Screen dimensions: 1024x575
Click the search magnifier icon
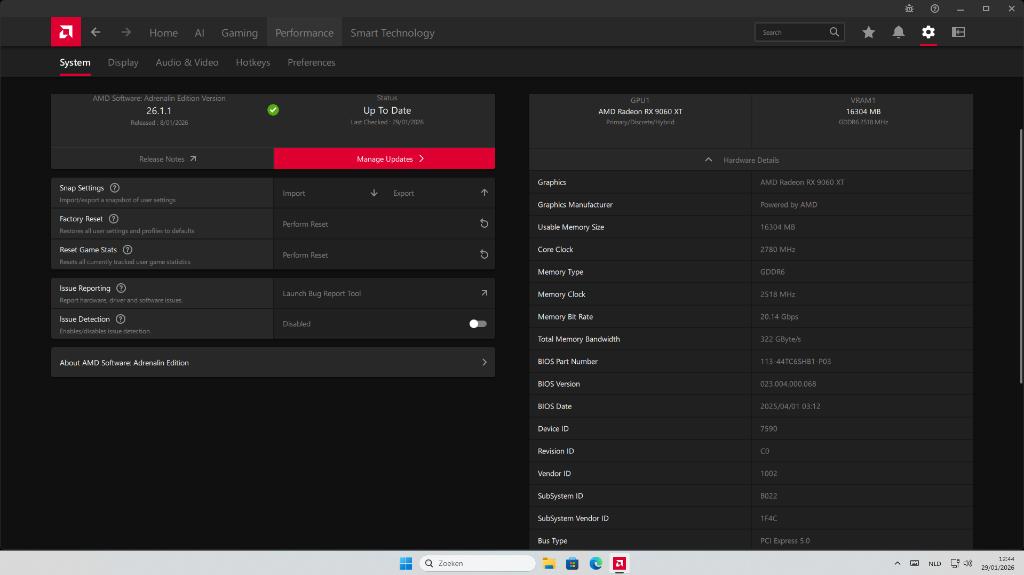point(834,32)
